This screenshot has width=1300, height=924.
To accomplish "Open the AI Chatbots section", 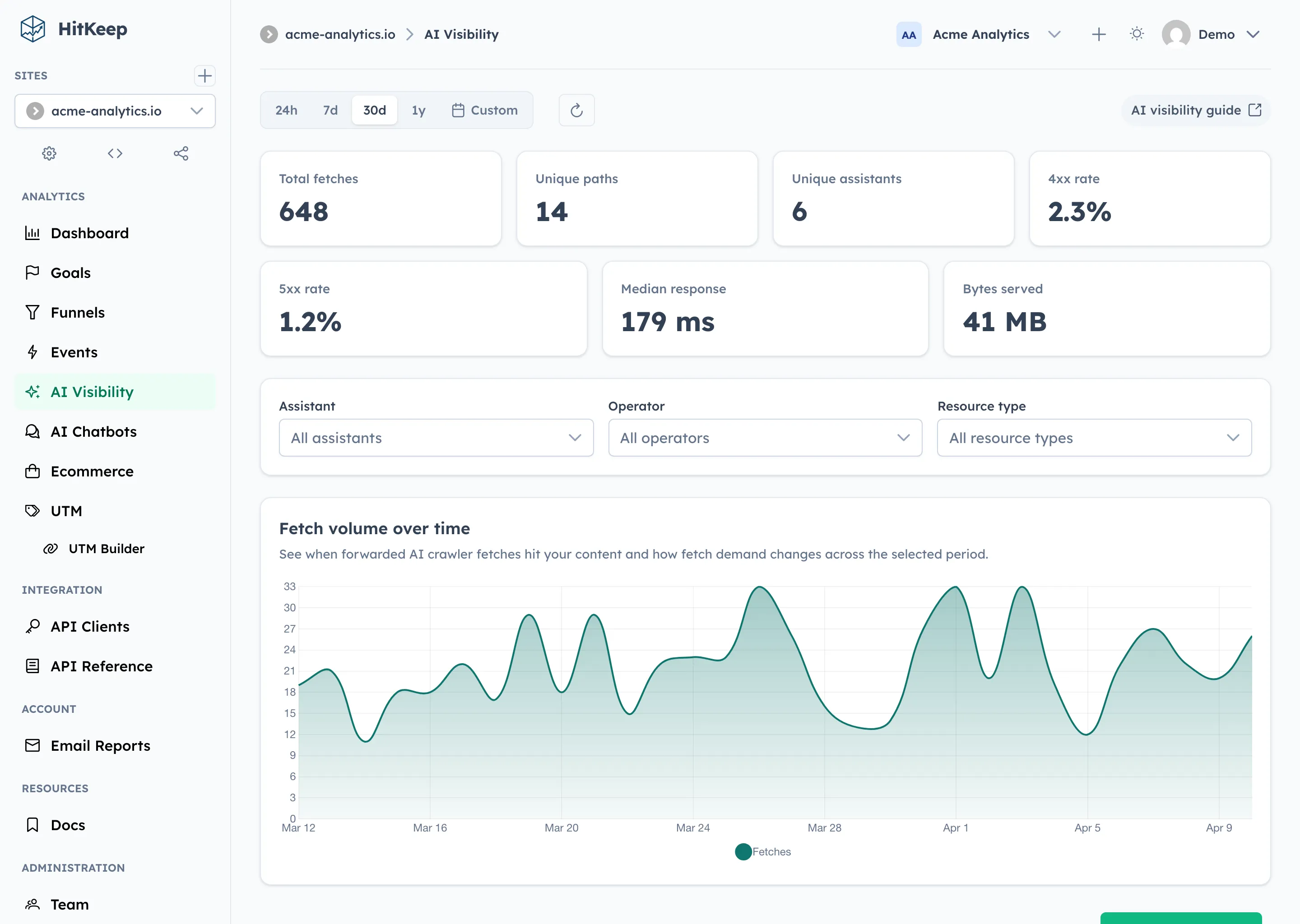I will pyautogui.click(x=93, y=431).
